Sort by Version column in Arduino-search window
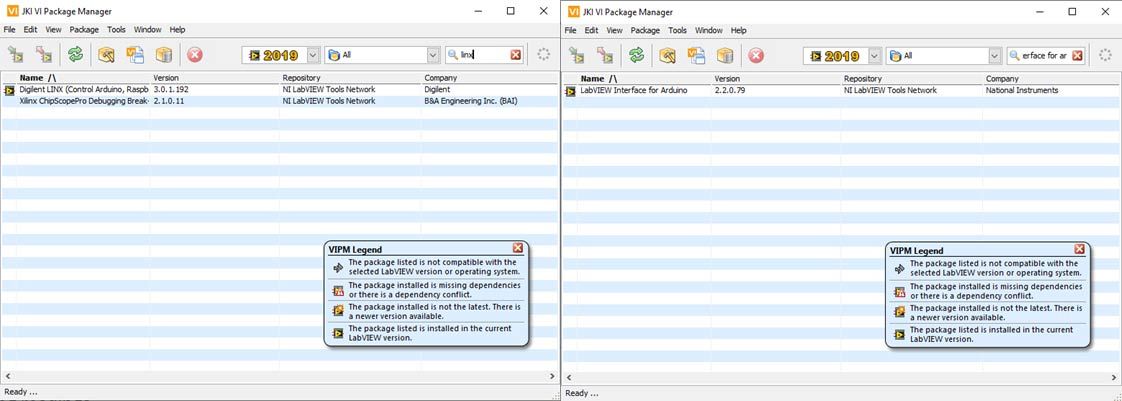The width and height of the screenshot is (1122, 401). (x=776, y=78)
